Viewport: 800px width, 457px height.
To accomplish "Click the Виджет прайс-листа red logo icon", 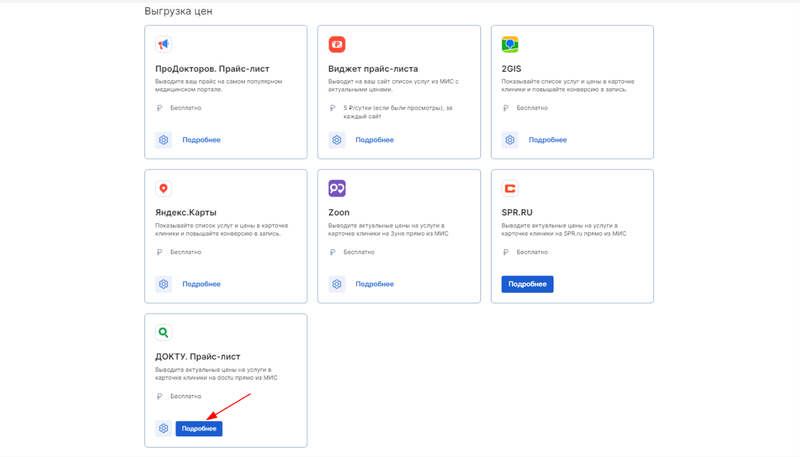I will [x=337, y=44].
